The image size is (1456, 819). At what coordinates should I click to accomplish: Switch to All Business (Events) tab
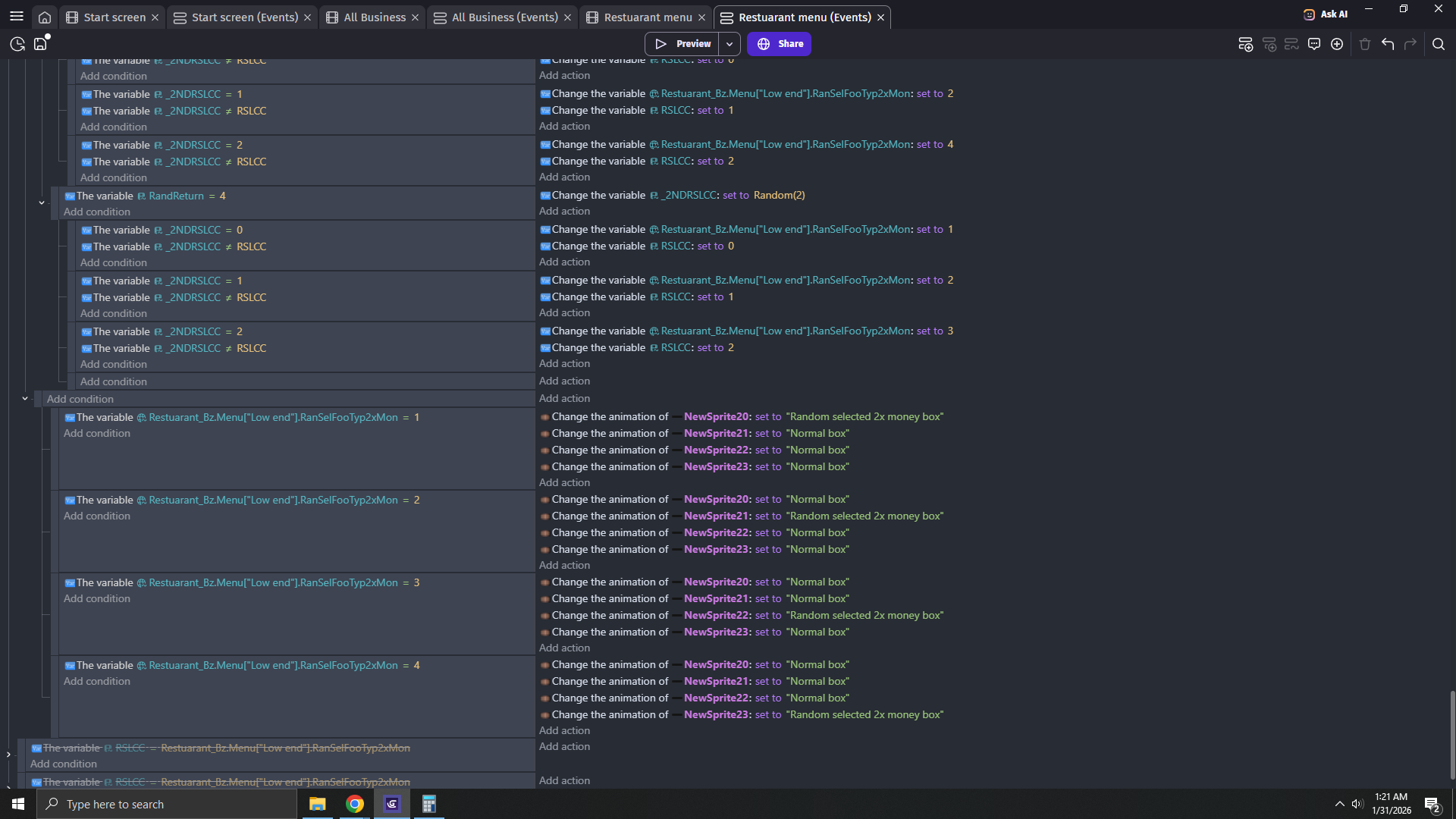504,17
